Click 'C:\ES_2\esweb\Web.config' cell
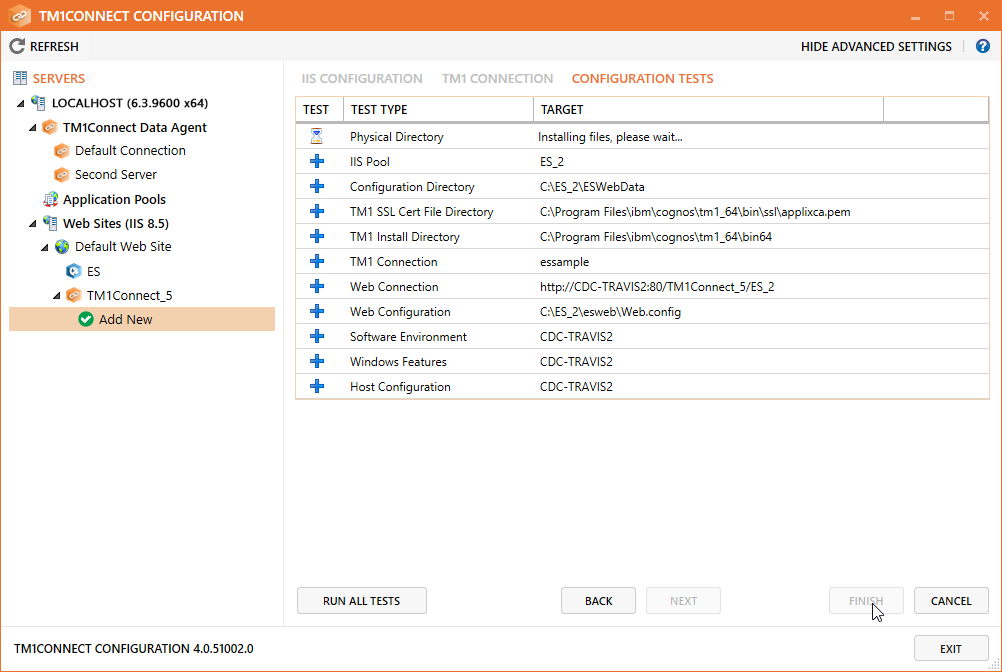 click(x=610, y=312)
